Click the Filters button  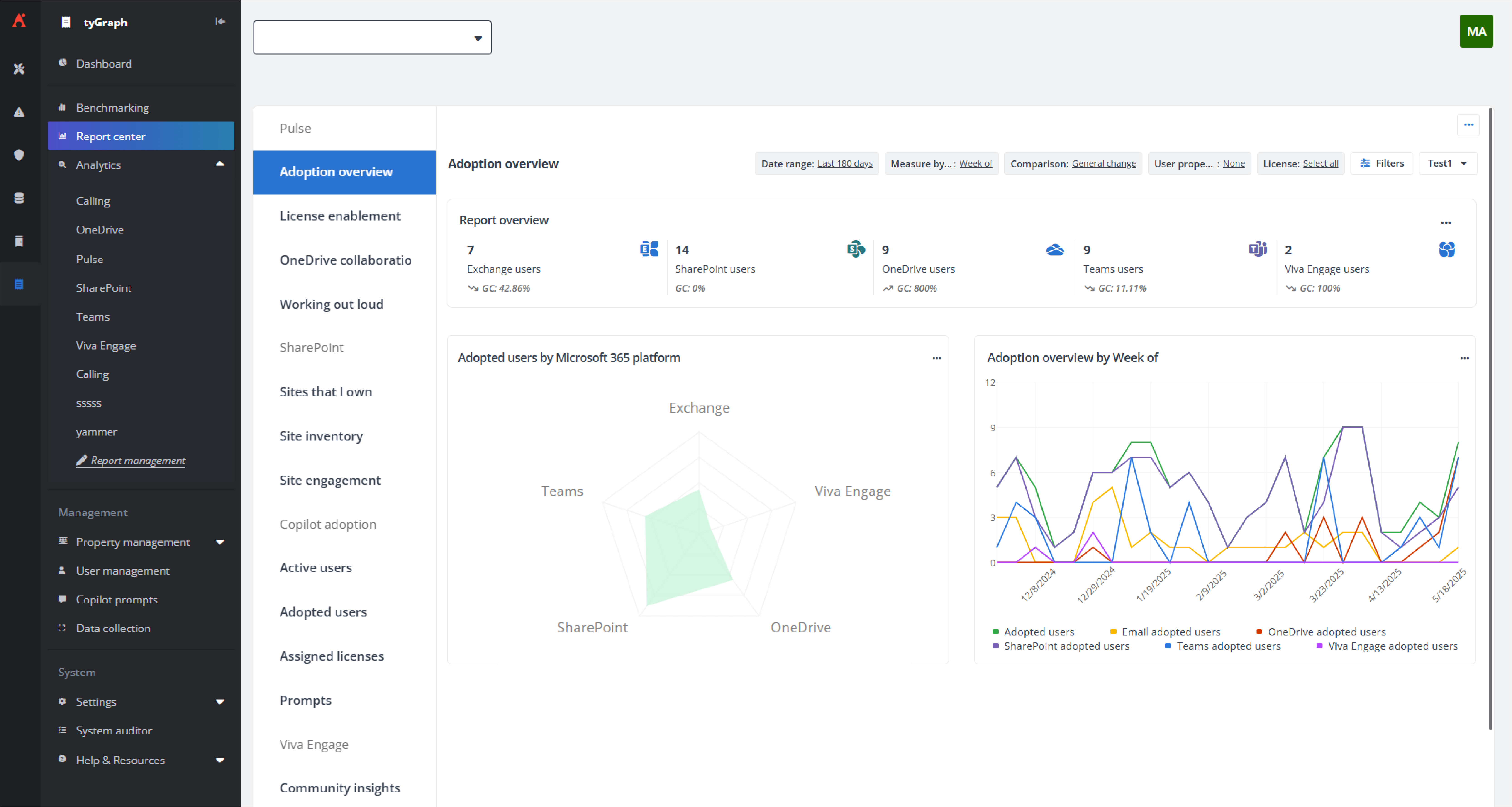(x=1382, y=163)
